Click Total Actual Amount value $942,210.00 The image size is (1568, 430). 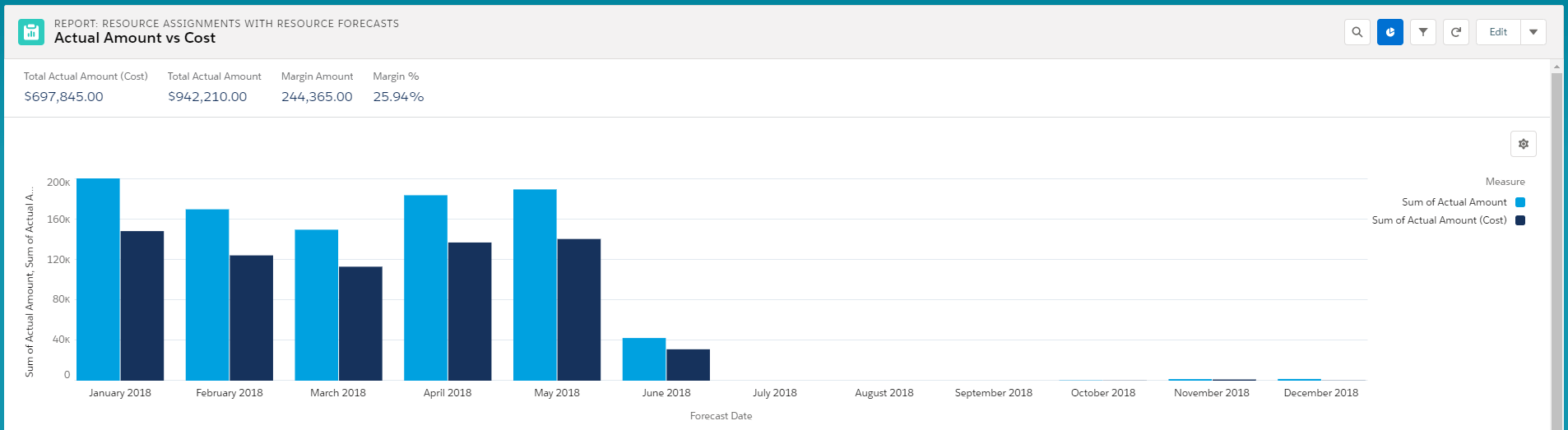click(x=207, y=97)
